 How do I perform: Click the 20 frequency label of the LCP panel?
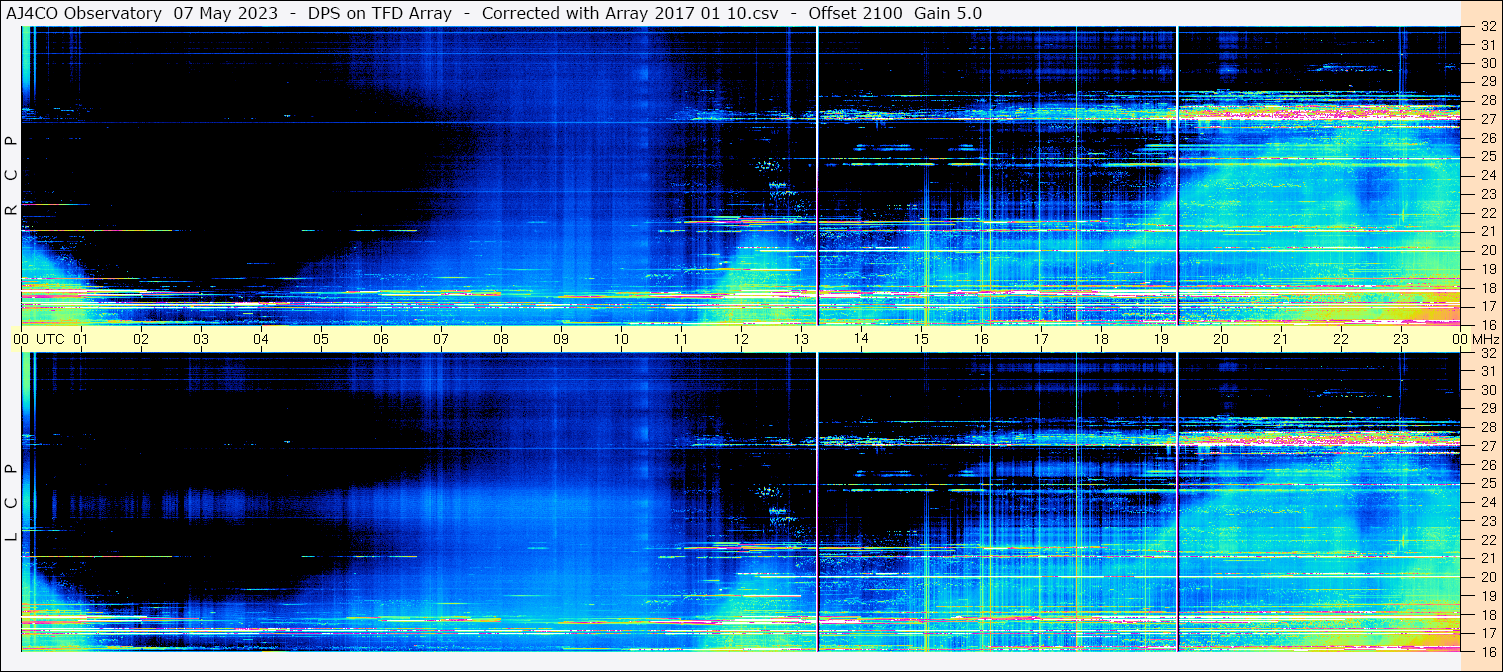click(1487, 577)
